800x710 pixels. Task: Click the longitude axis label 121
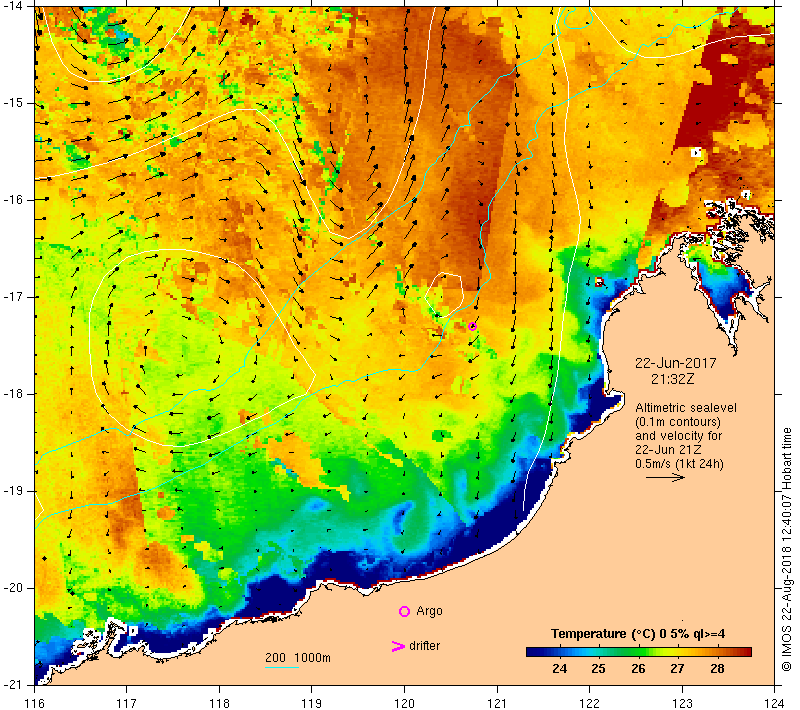(497, 703)
